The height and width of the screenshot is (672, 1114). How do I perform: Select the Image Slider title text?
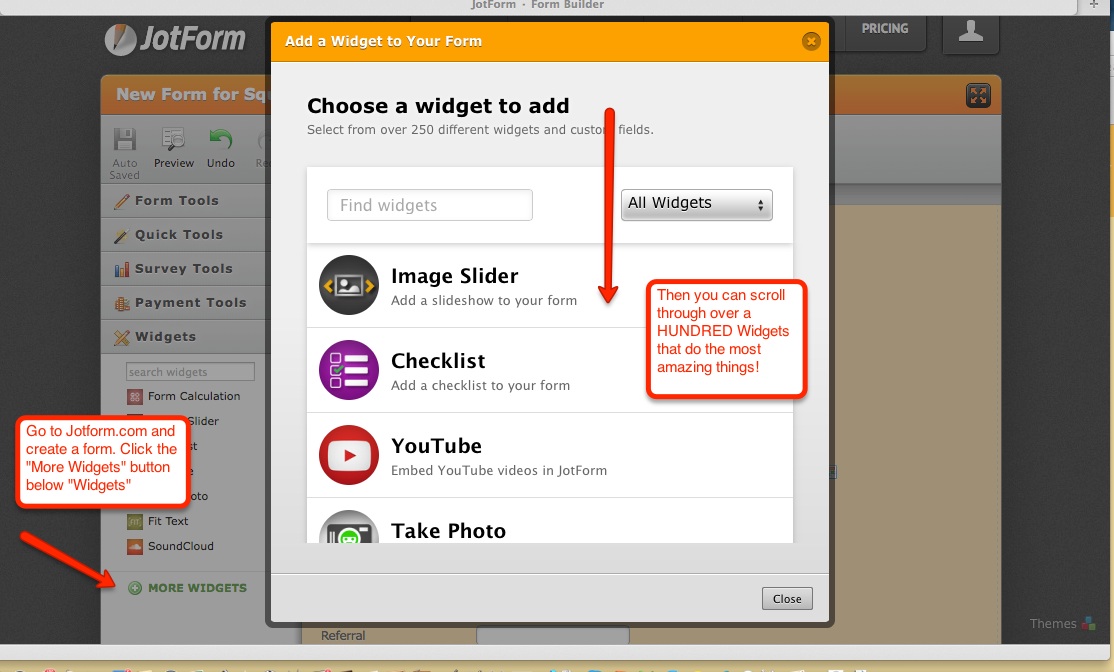click(455, 276)
